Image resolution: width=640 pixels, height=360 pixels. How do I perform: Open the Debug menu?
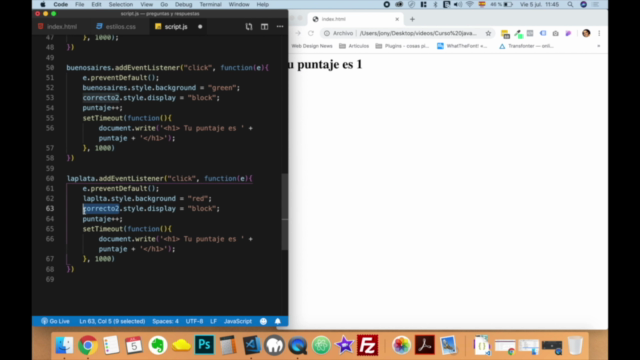(184, 4)
